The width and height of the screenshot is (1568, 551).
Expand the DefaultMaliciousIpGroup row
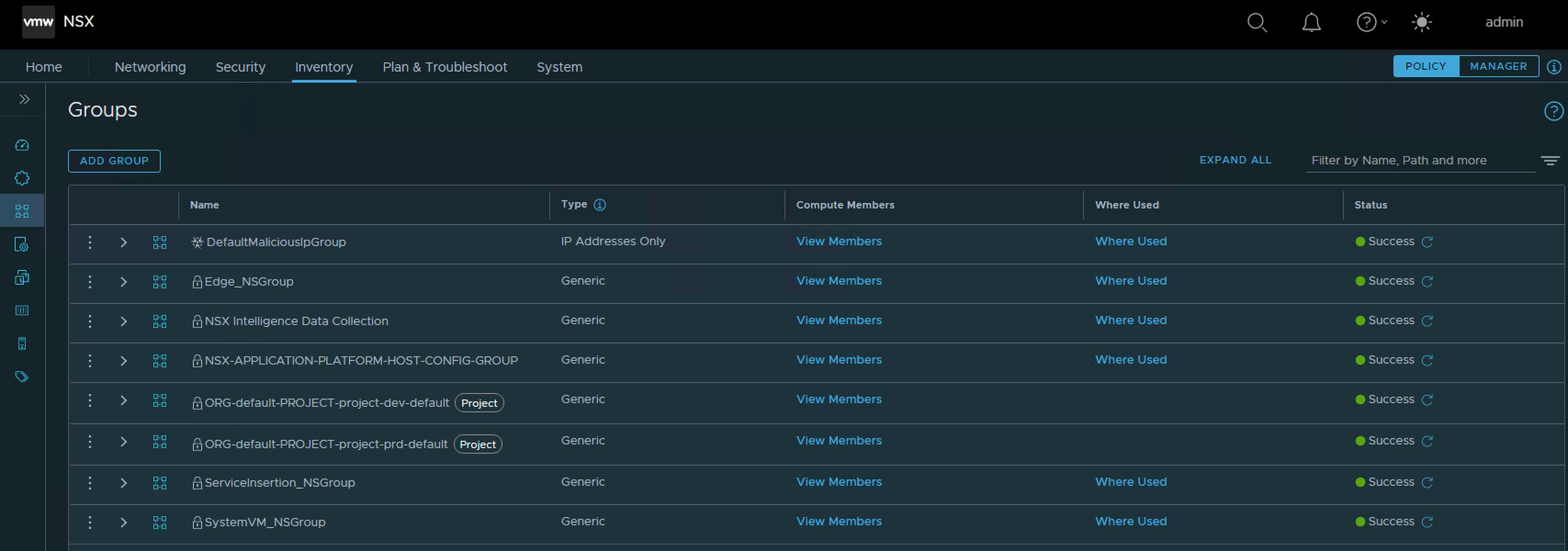point(124,242)
